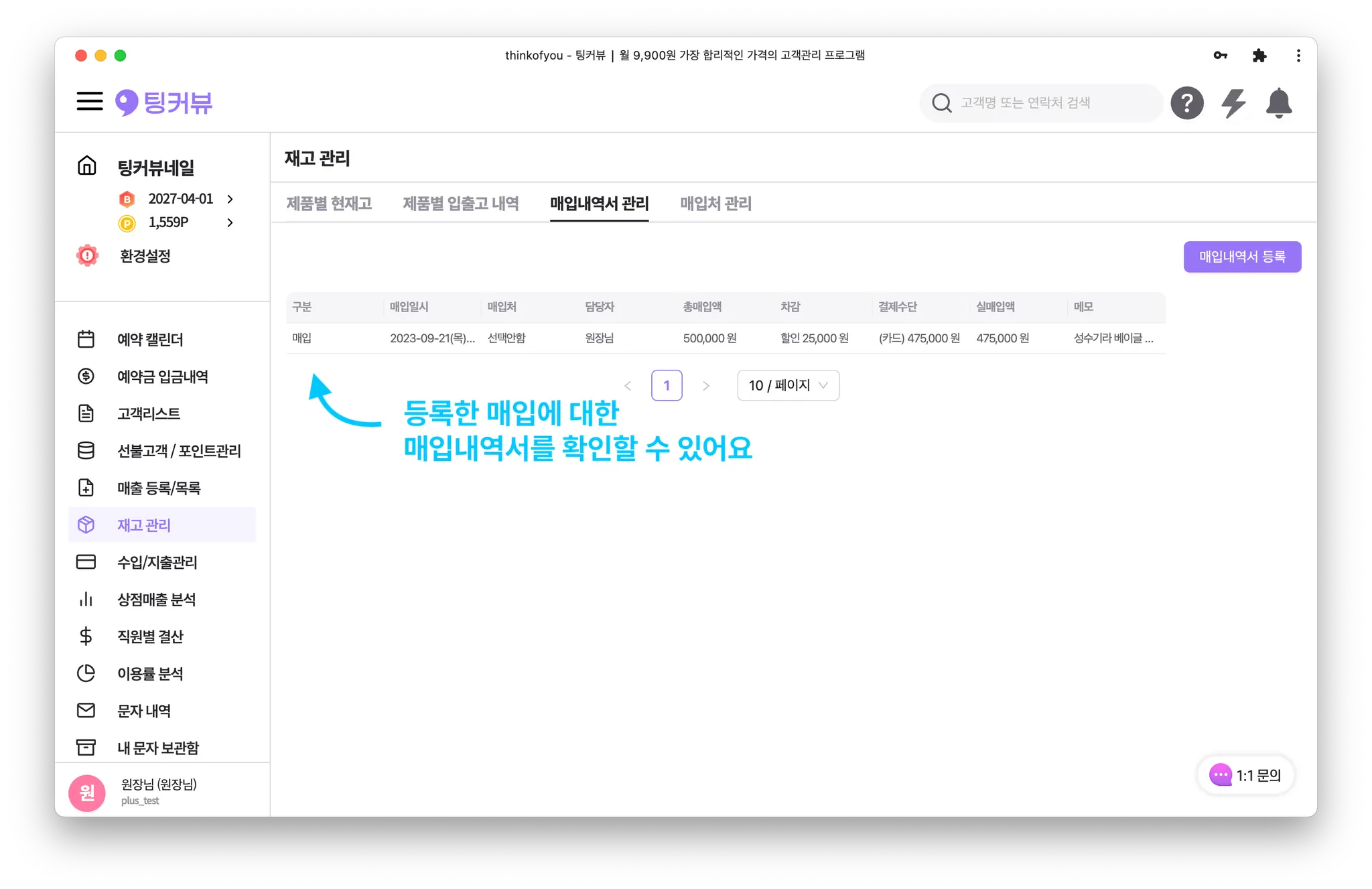Select page 1 in pagination
This screenshot has height=889, width=1372.
[666, 385]
